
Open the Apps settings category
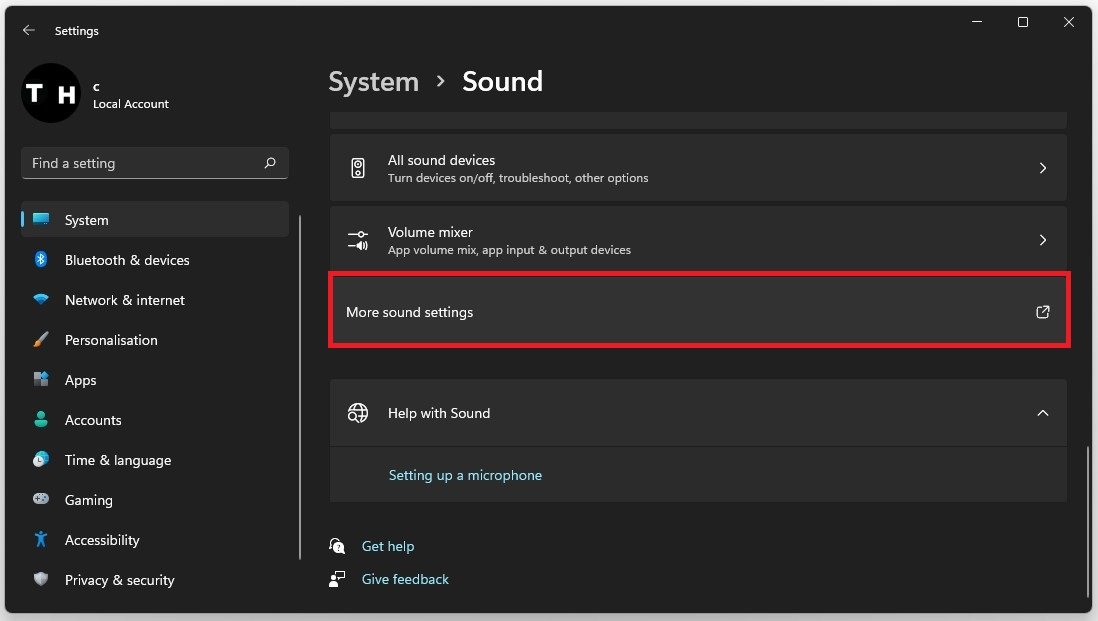tap(80, 380)
